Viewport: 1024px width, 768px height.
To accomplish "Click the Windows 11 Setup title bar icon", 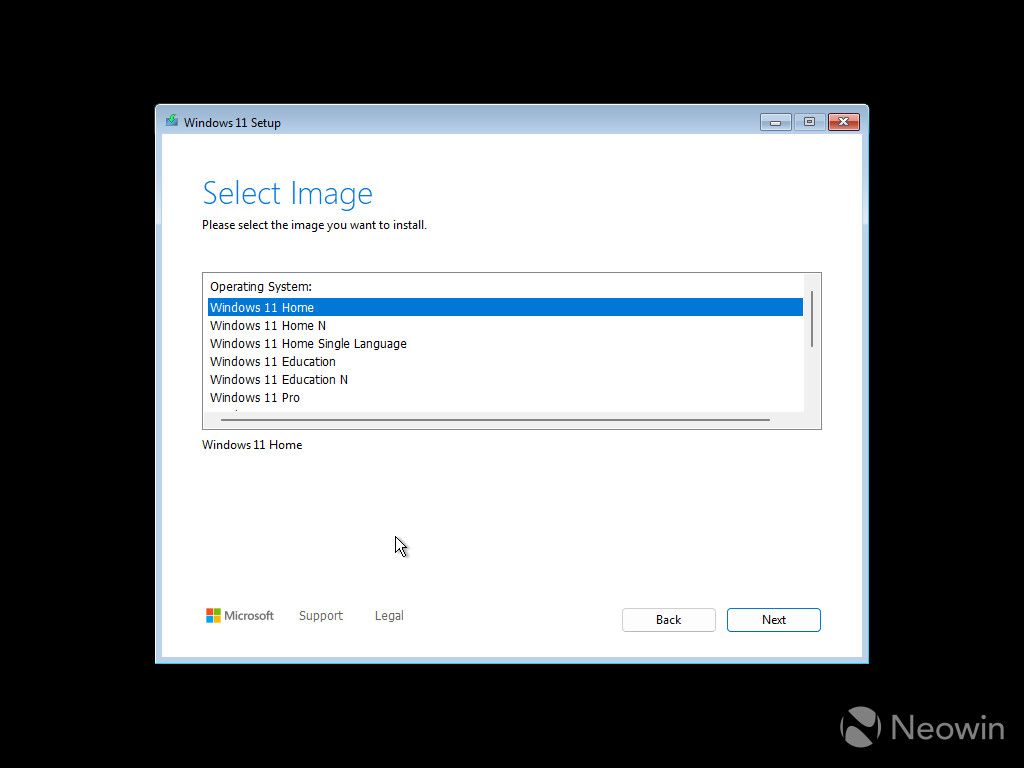I will pyautogui.click(x=172, y=121).
